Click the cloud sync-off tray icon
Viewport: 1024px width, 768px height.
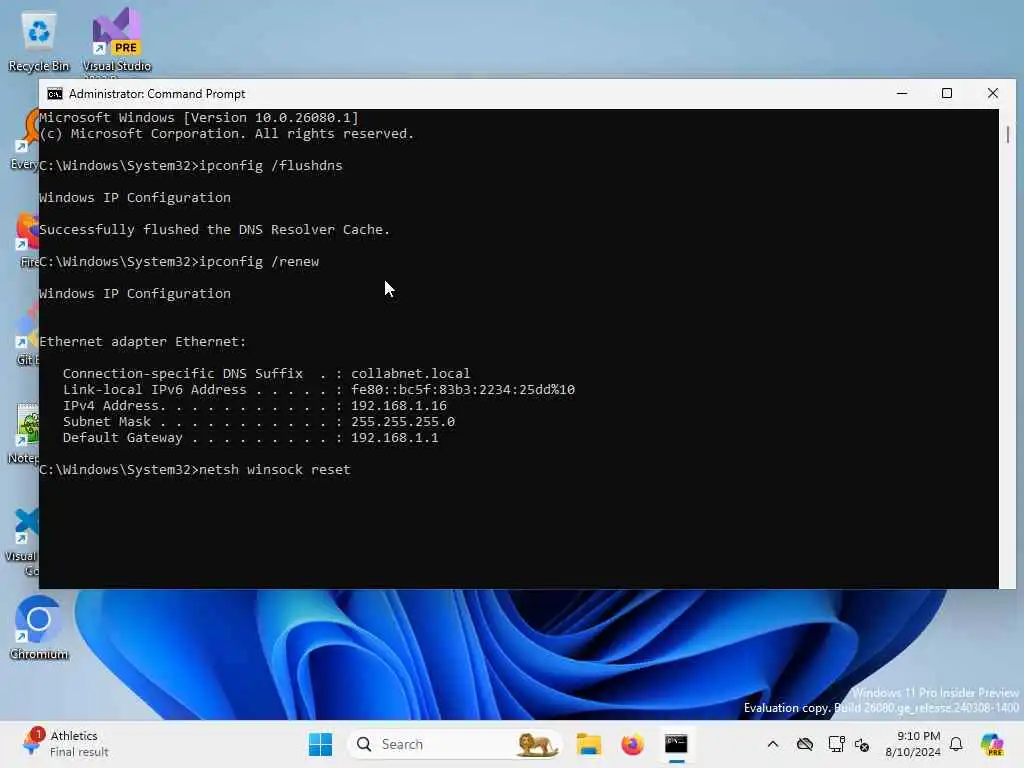point(805,744)
